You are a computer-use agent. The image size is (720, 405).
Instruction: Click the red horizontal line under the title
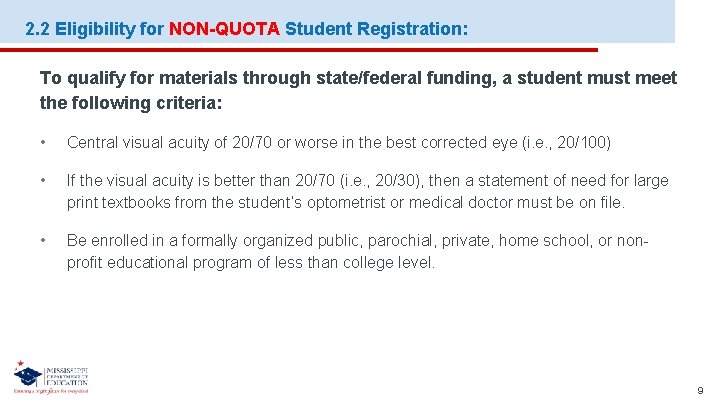pyautogui.click(x=299, y=50)
